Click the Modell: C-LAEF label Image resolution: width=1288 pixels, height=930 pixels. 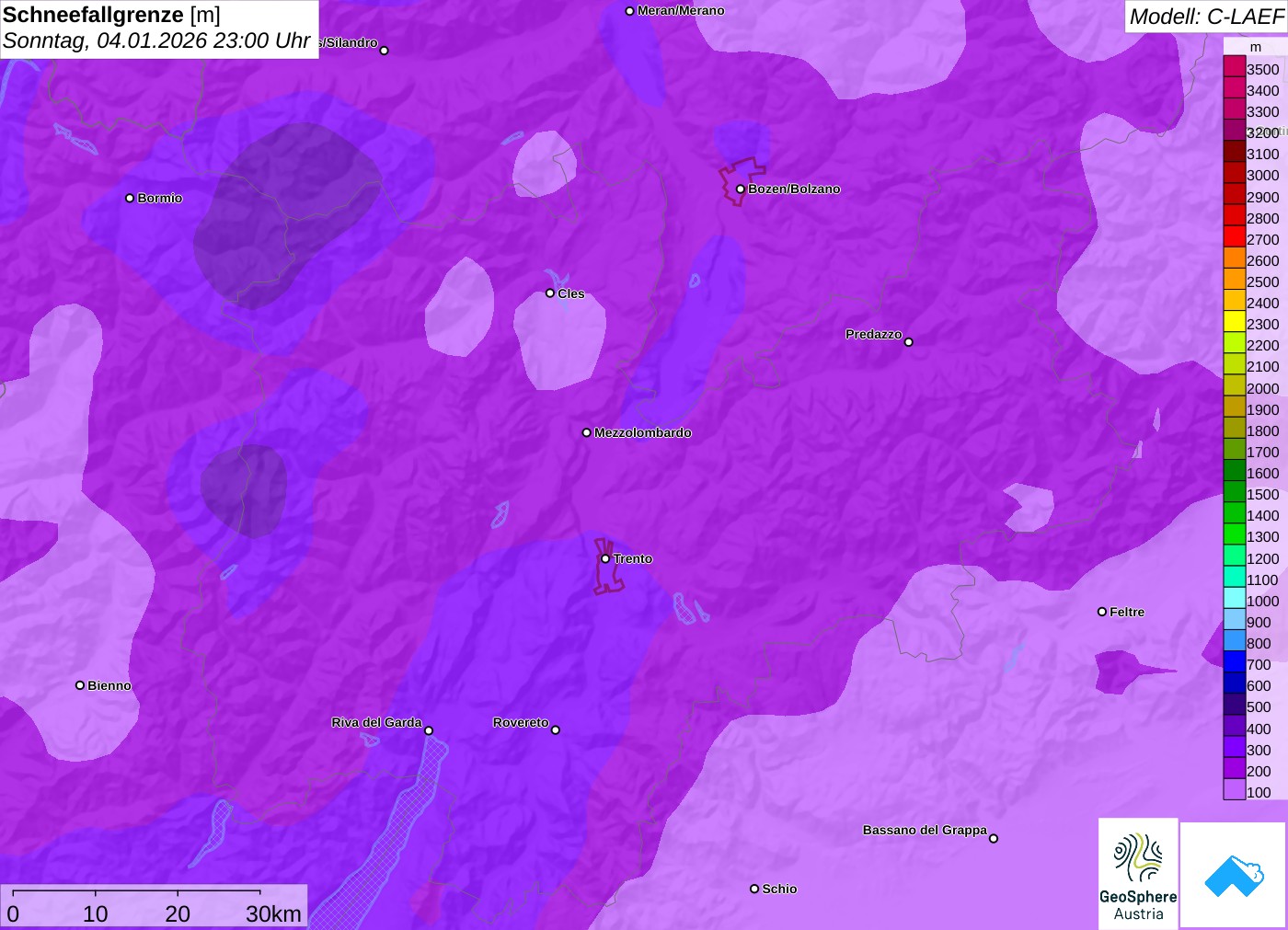click(1206, 17)
